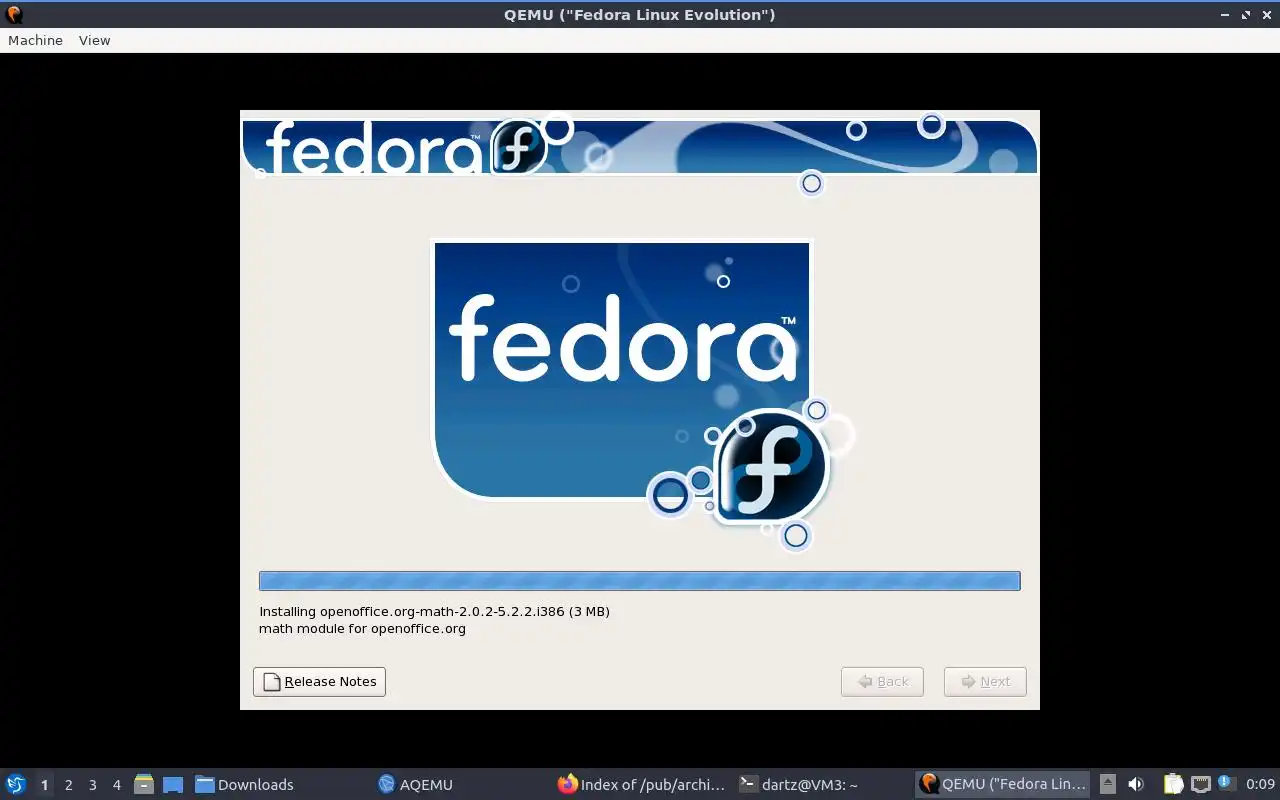1280x800 pixels.
Task: Switch to workspace 2
Action: [x=68, y=785]
